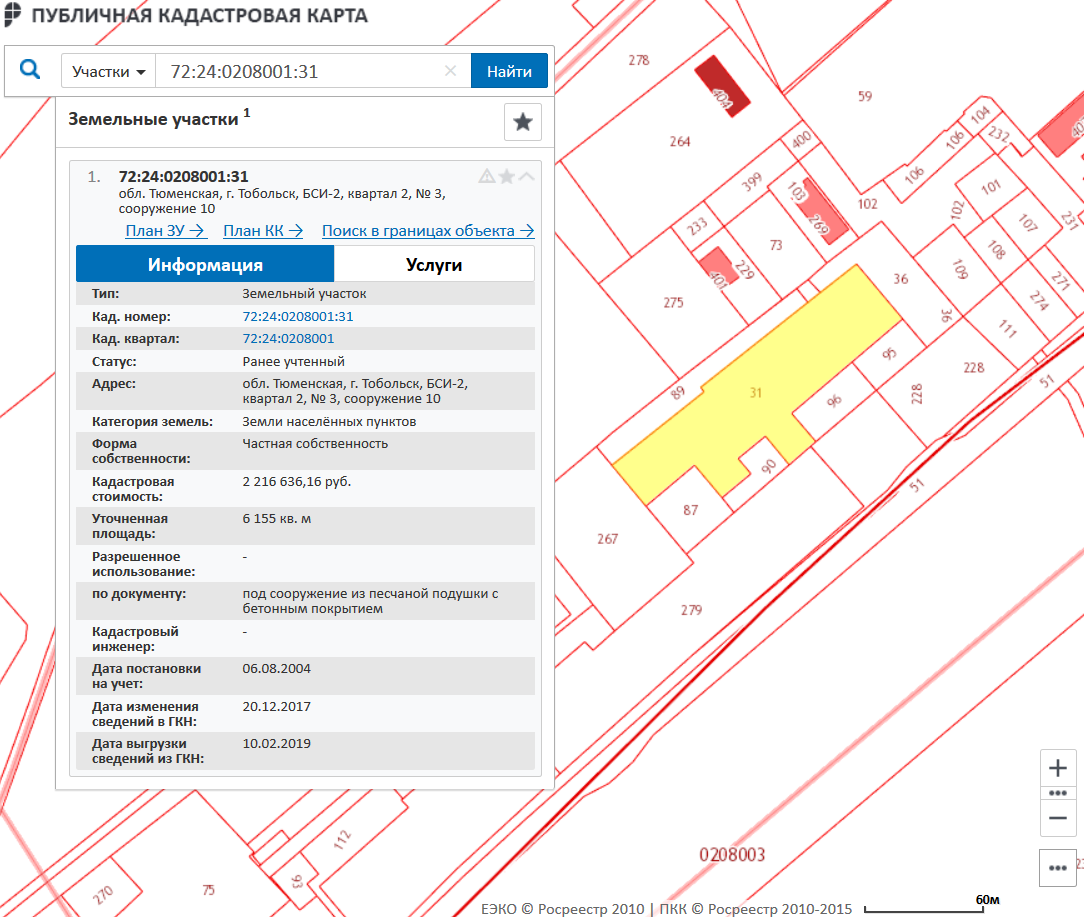Switch to the Услуги tab
Image resolution: width=1084 pixels, height=917 pixels.
434,265
